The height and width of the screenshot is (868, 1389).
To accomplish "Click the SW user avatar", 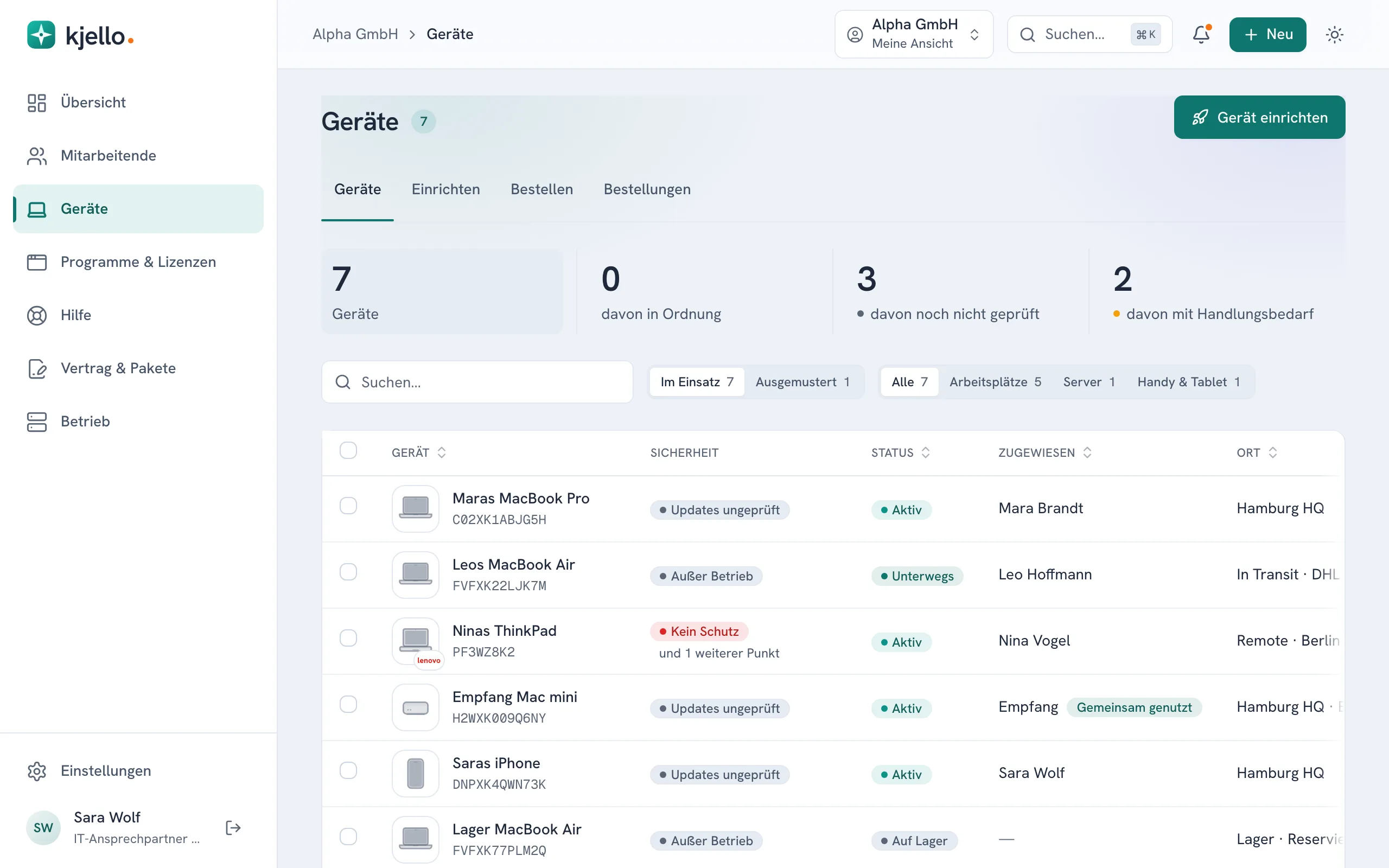I will tap(43, 827).
